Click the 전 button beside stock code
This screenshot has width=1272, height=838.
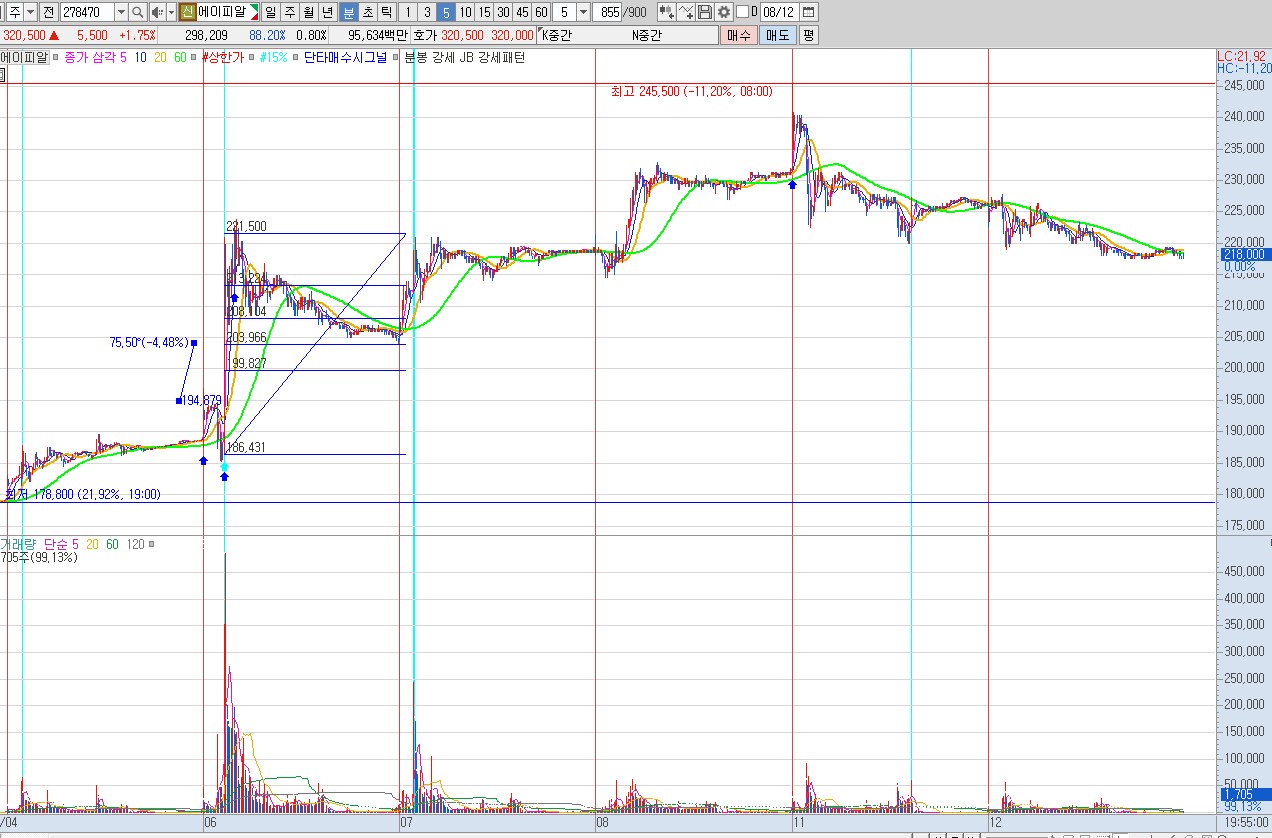click(48, 12)
